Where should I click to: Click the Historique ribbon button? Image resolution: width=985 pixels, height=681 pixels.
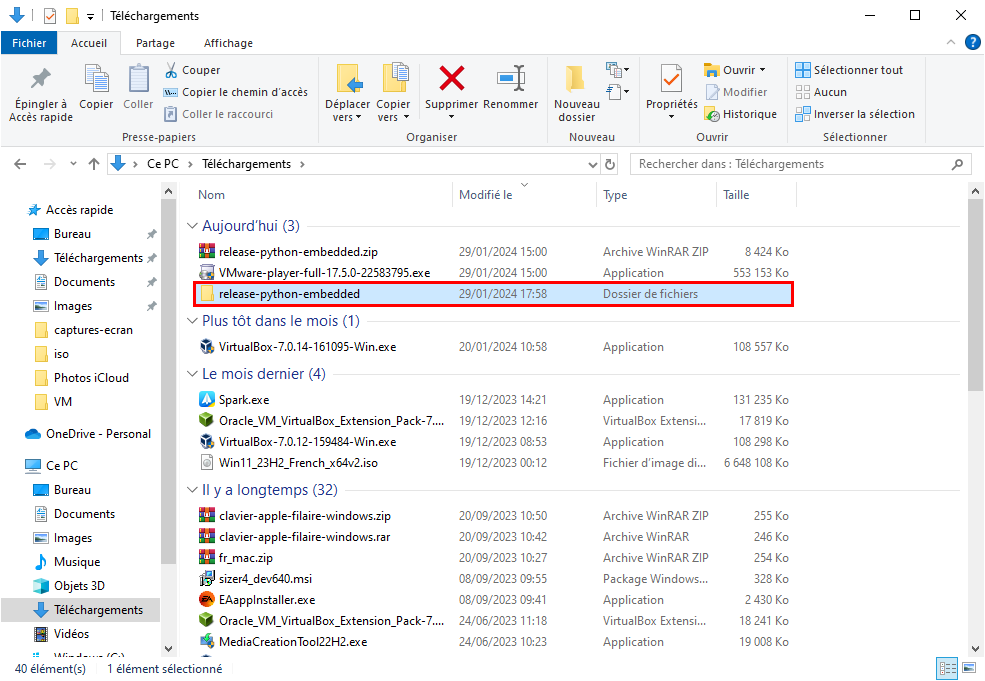[741, 114]
